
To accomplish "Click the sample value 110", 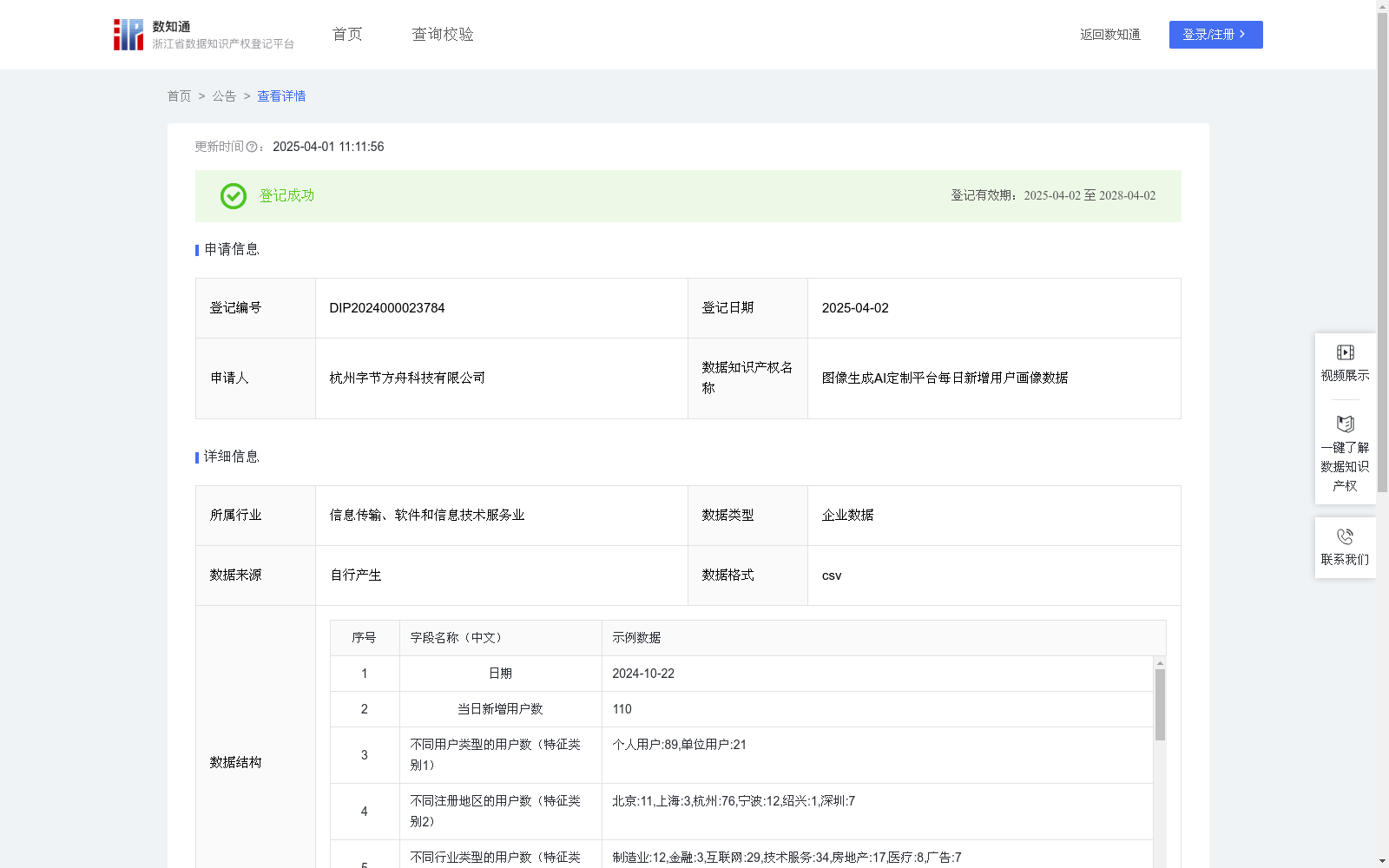I will pyautogui.click(x=622, y=709).
